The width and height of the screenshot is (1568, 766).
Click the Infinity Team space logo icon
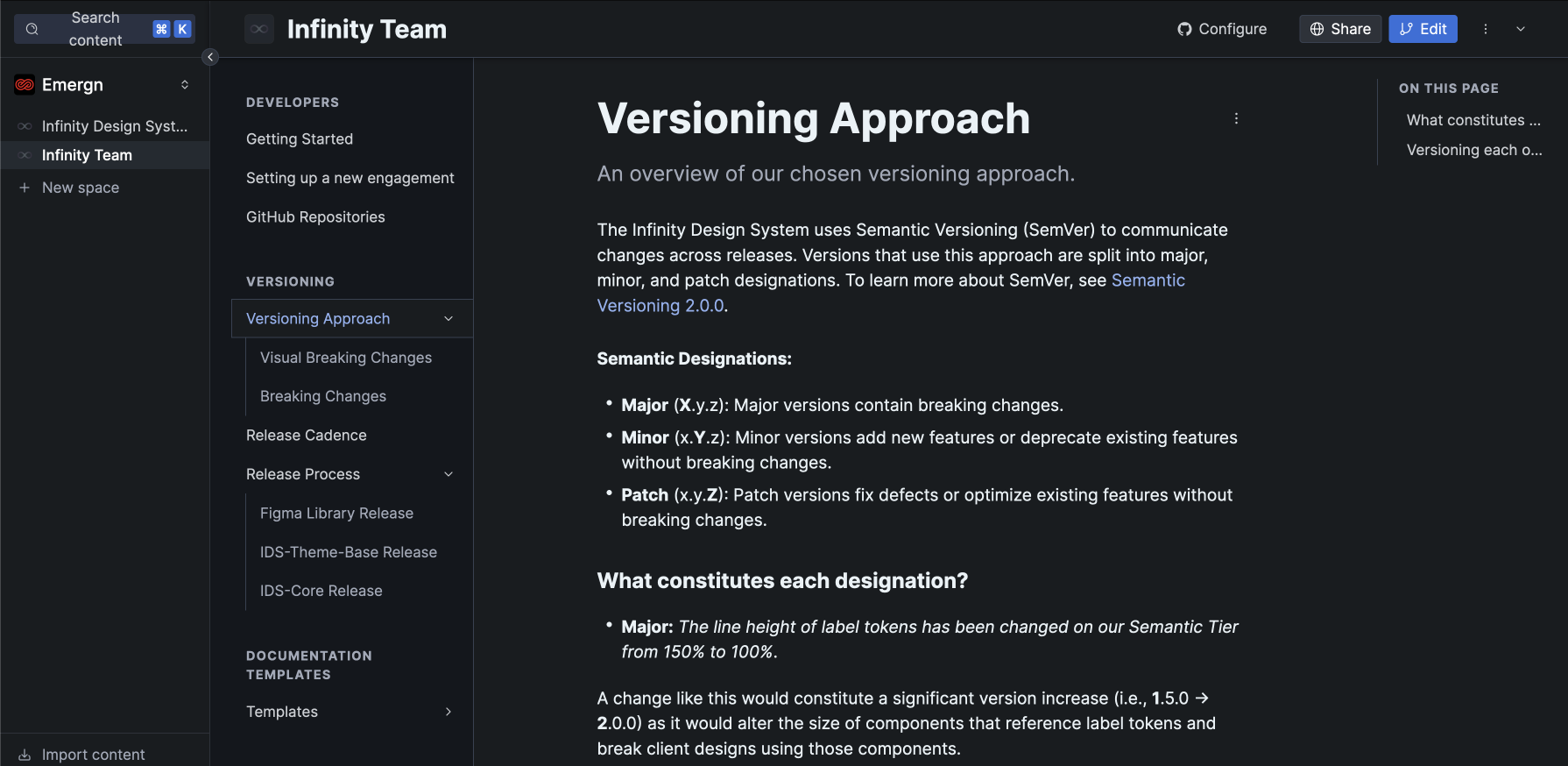pyautogui.click(x=259, y=29)
